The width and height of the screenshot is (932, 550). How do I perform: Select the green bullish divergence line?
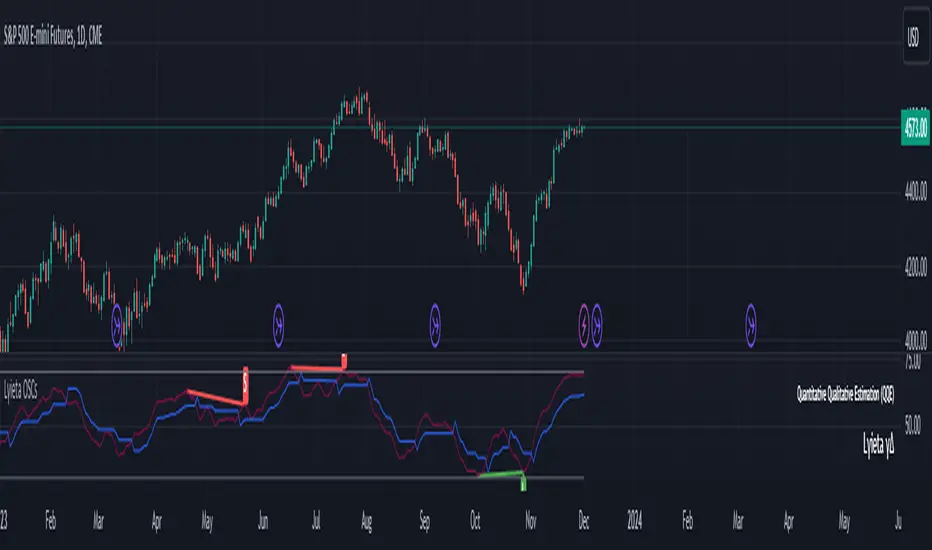point(500,474)
